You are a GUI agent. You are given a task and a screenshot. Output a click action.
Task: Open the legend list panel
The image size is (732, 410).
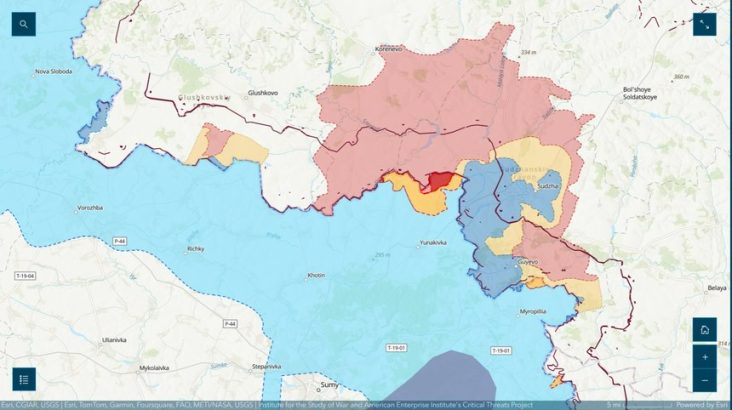[24, 379]
